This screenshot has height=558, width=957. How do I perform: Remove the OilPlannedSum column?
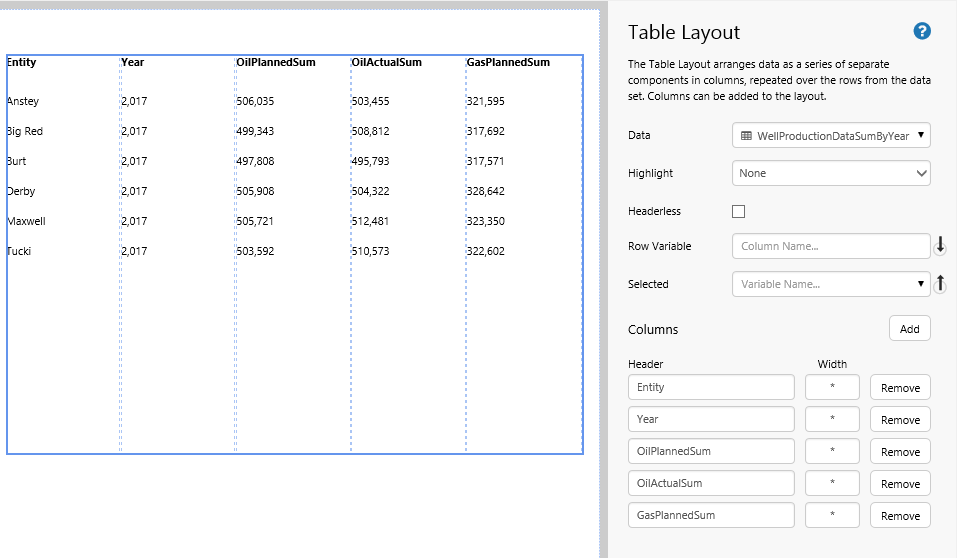pyautogui.click(x=900, y=452)
